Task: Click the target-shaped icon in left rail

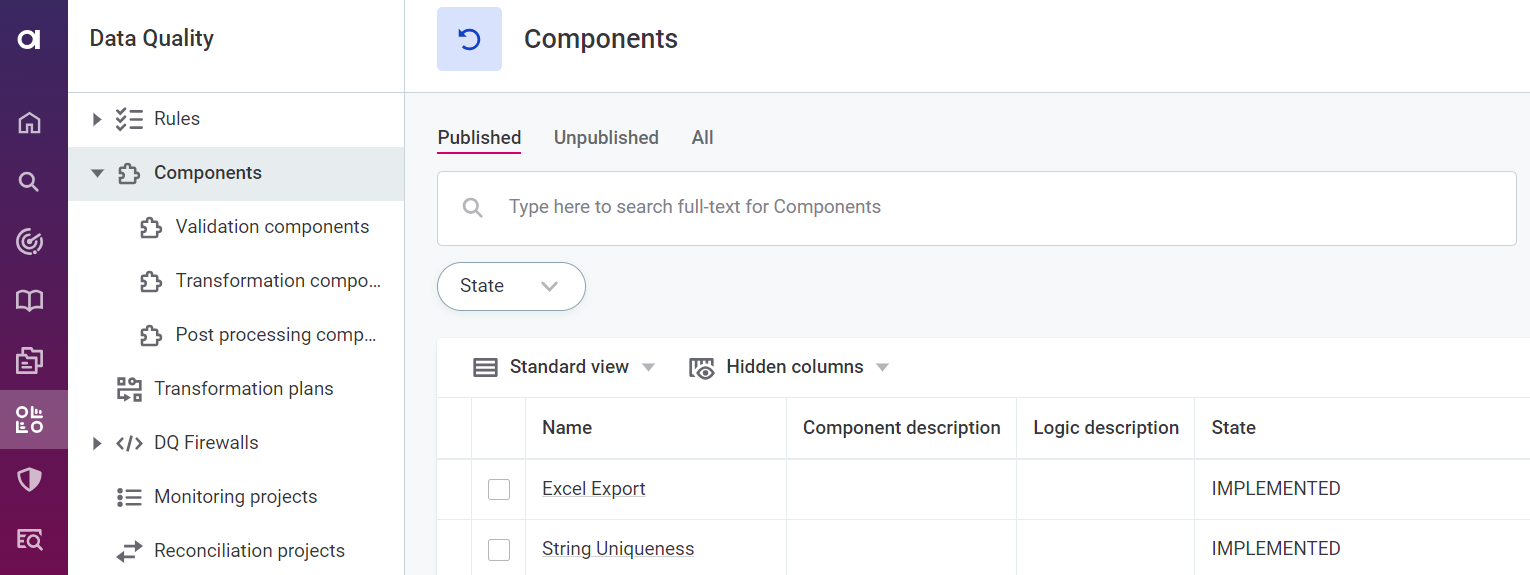Action: click(x=30, y=241)
